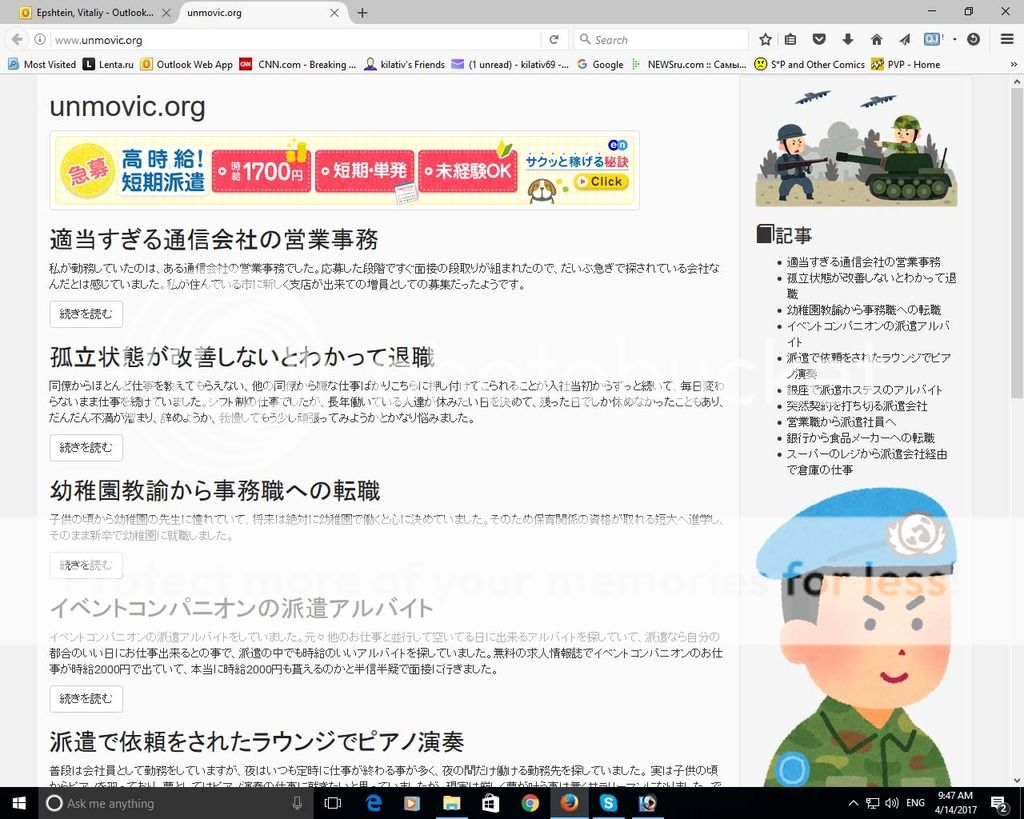Open the Google bookmark
The image size is (1024, 819).
point(600,65)
